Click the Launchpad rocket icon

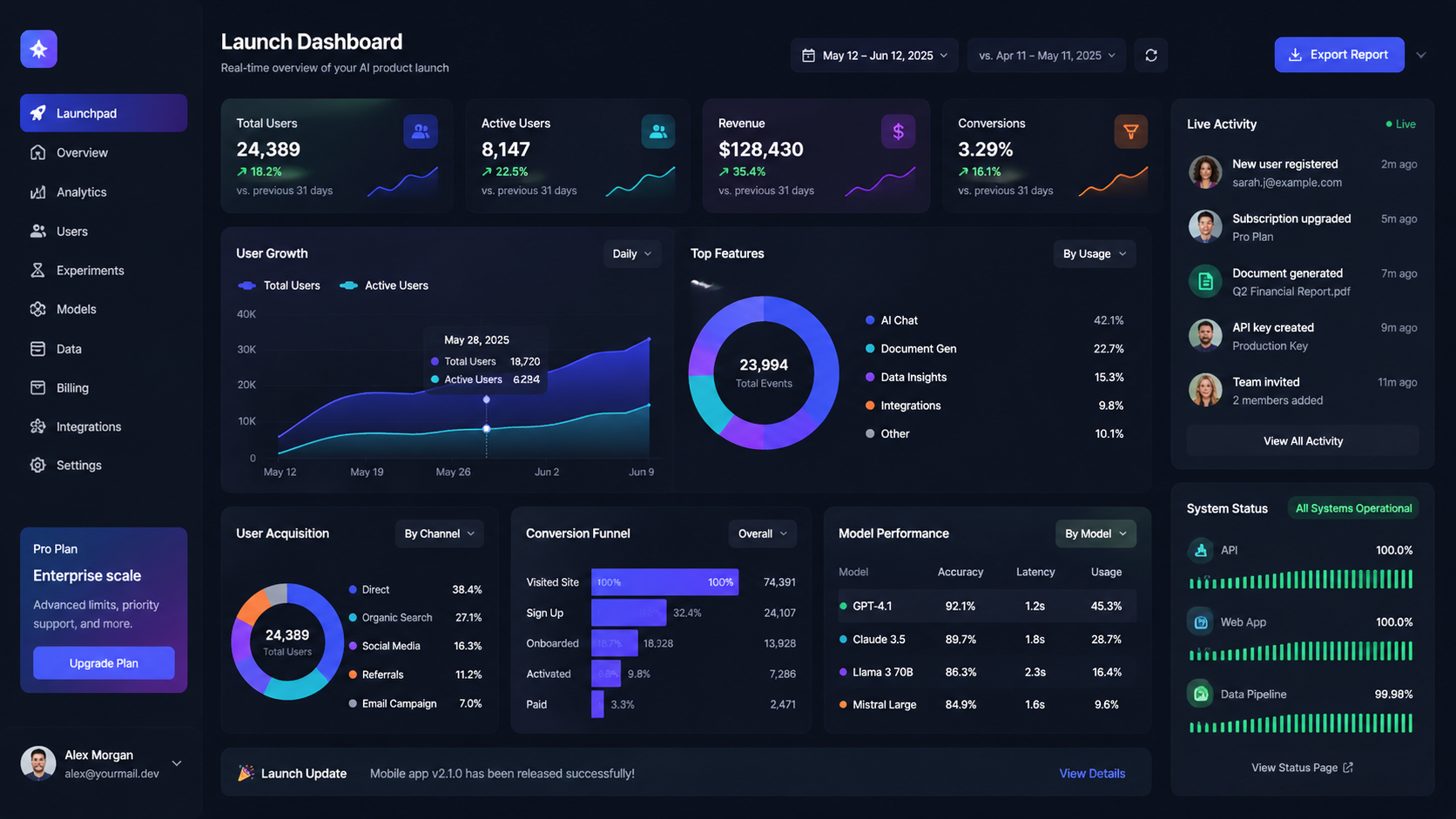(37, 113)
